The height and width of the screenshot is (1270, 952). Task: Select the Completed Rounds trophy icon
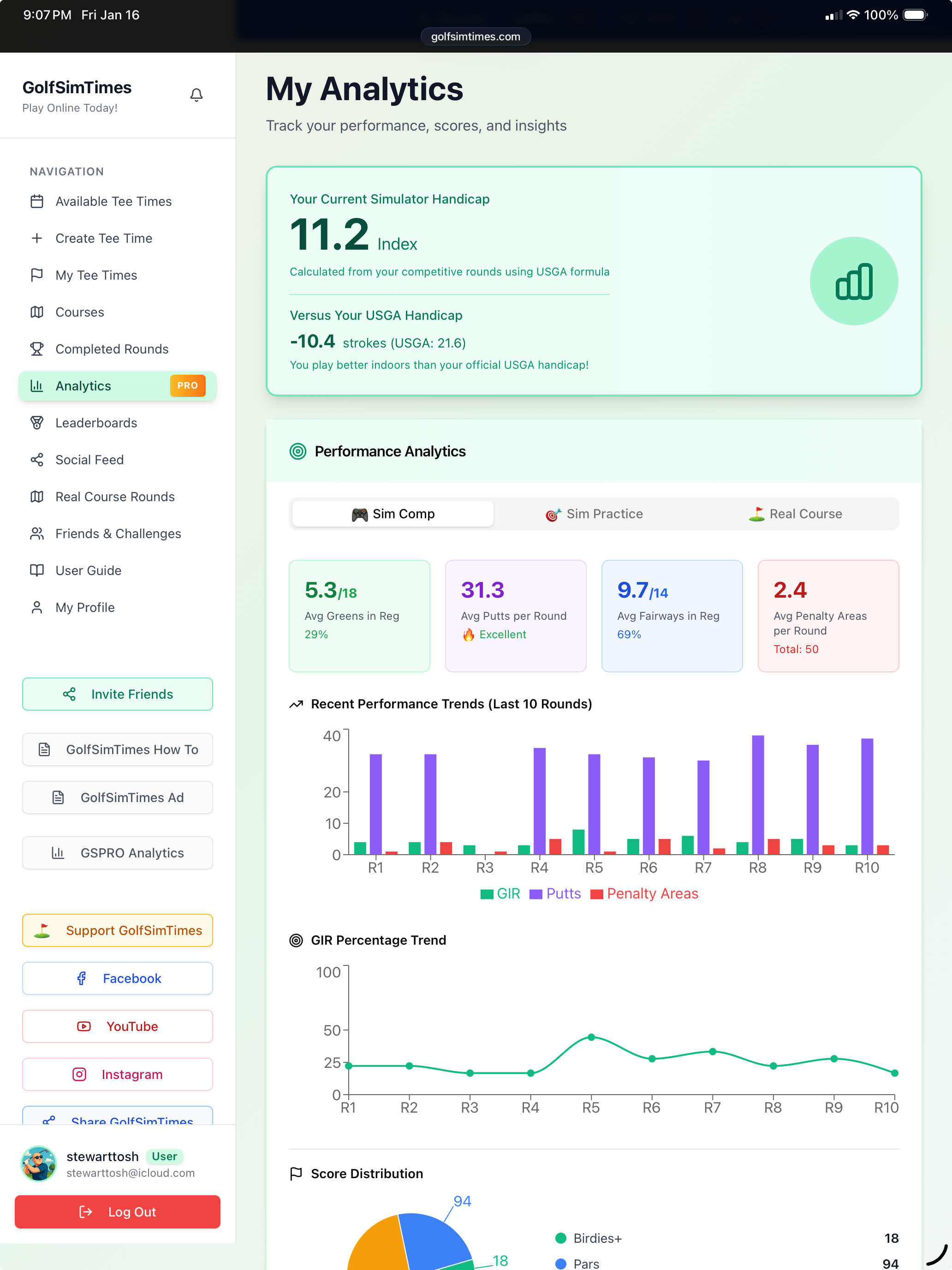(37, 349)
